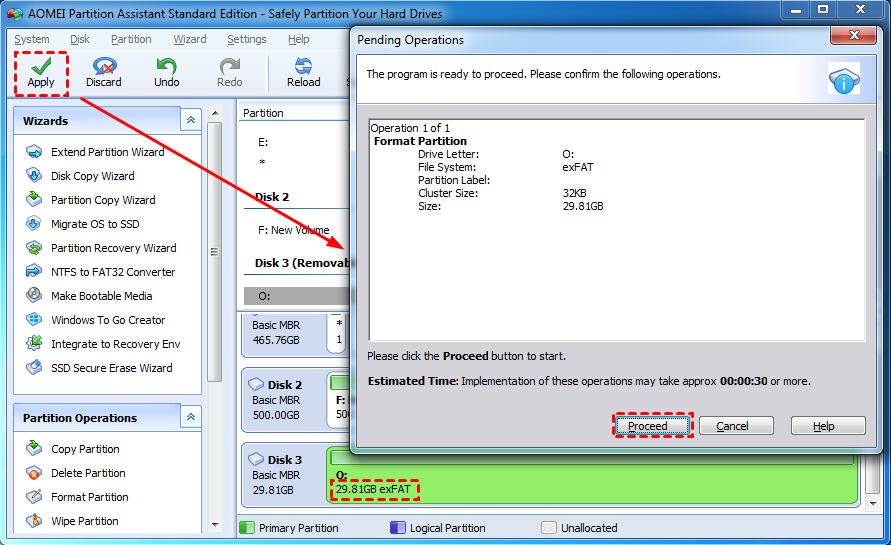
Task: Click the AOMEI app icon in title bar
Action: (x=14, y=13)
